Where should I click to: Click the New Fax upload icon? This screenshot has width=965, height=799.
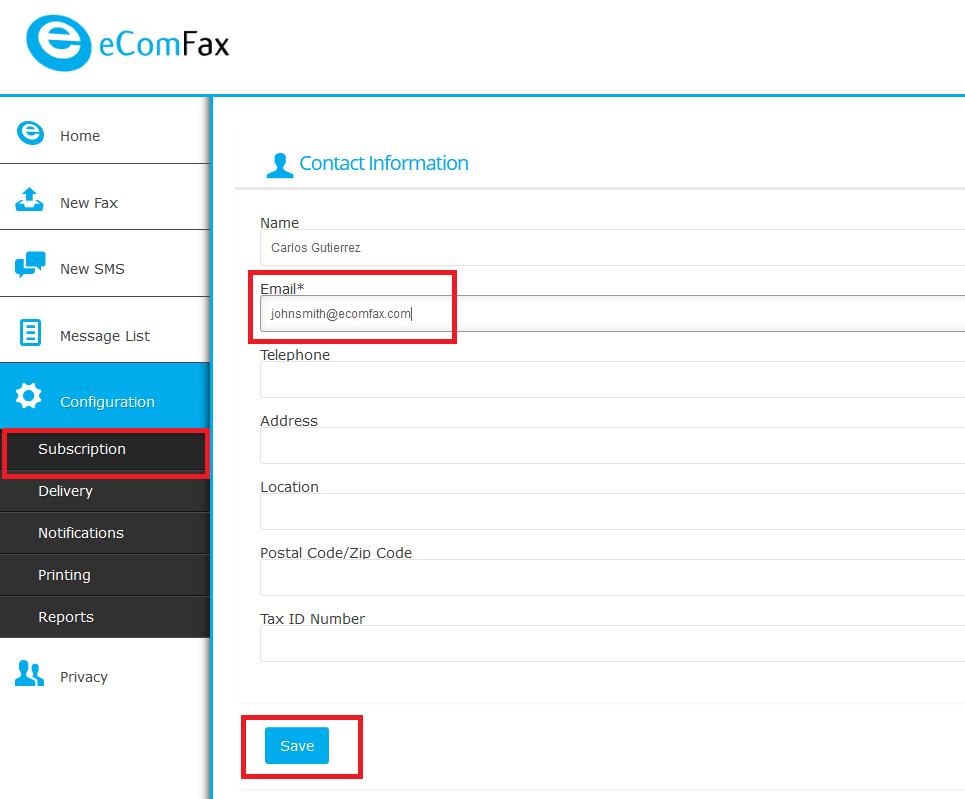(30, 199)
